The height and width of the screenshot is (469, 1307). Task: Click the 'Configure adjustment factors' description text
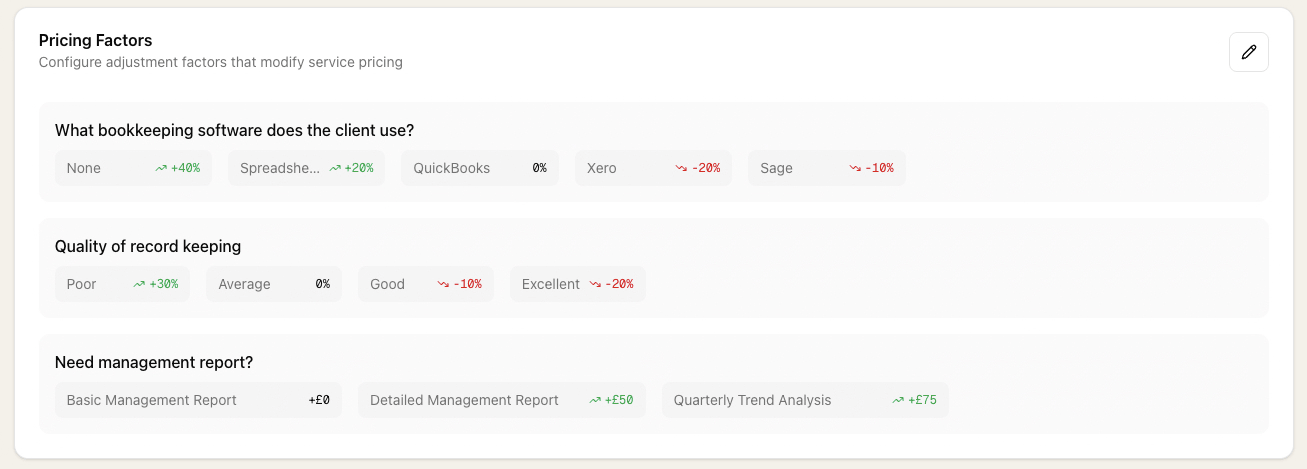[x=221, y=62]
